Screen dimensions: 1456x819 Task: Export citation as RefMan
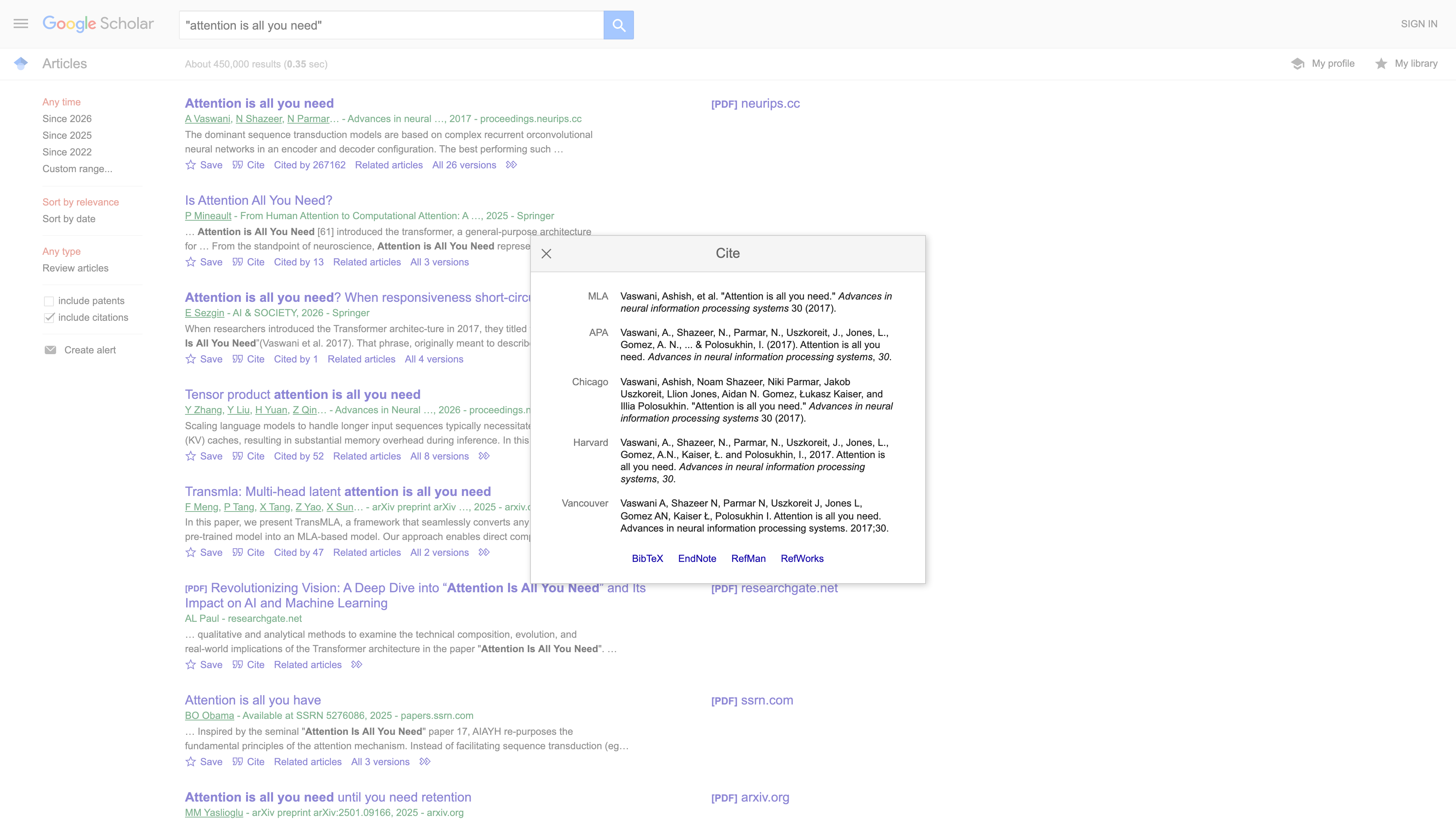[x=748, y=559]
